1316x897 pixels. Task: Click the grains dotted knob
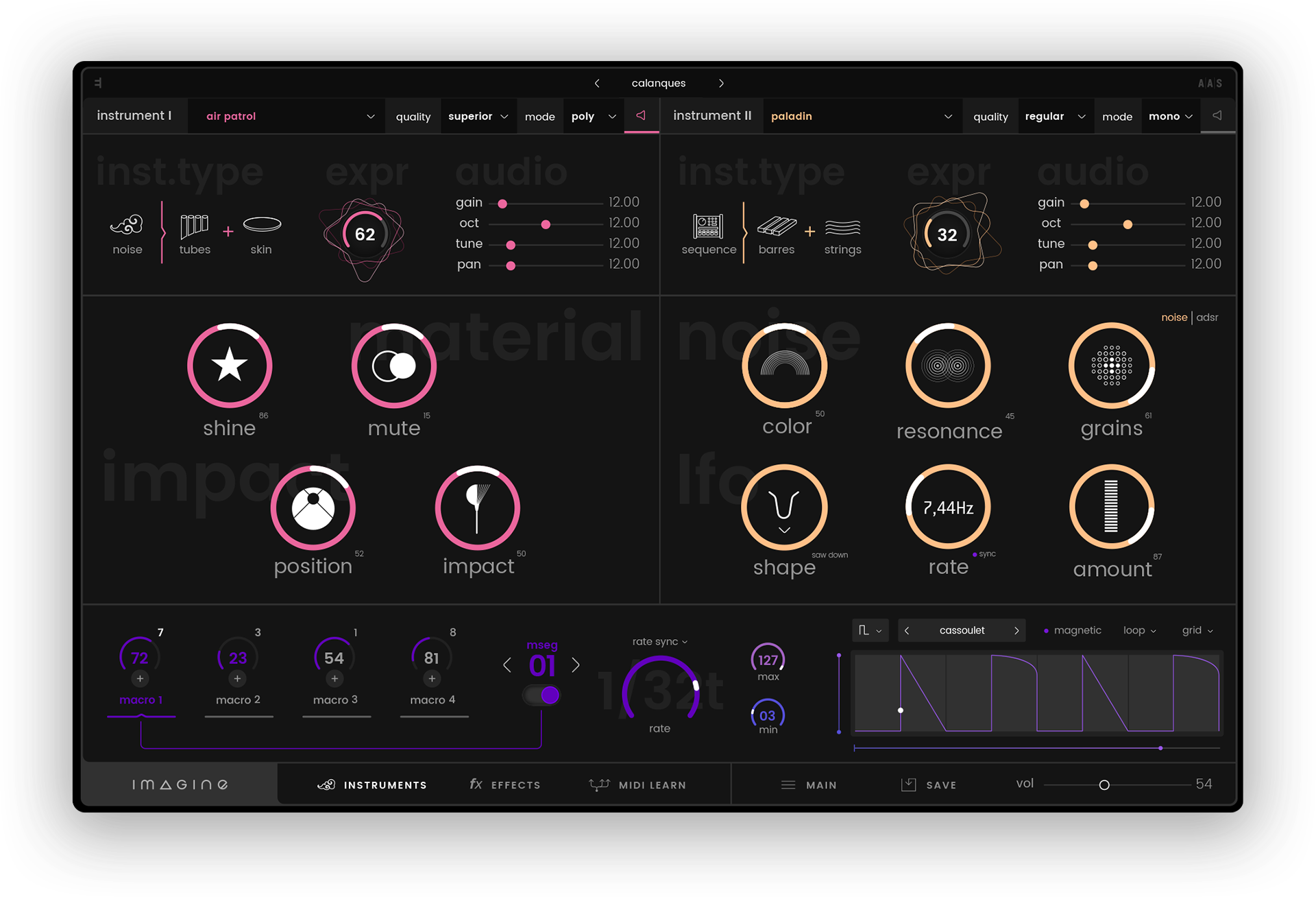[1111, 366]
